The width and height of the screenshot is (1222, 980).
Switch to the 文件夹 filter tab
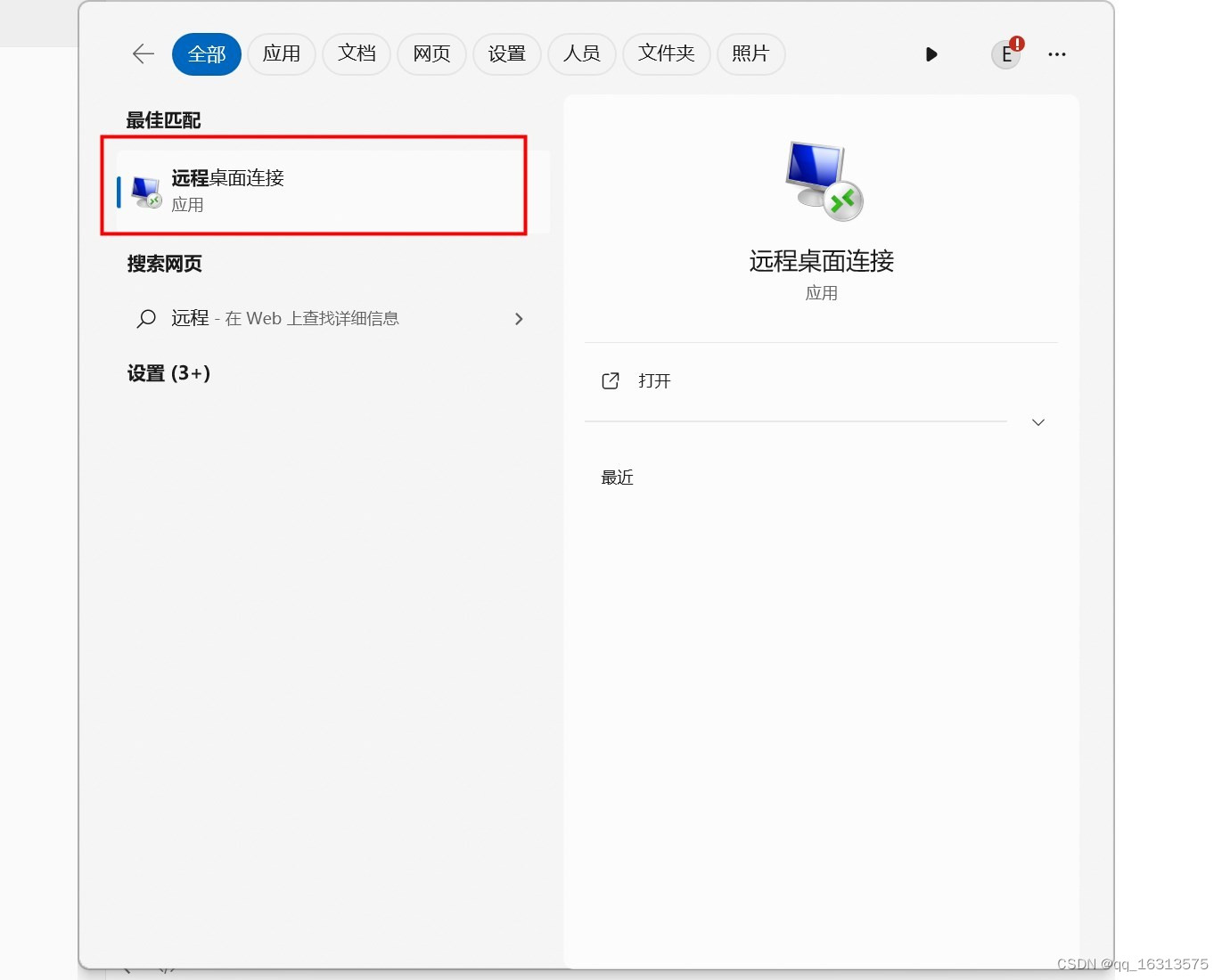pyautogui.click(x=667, y=54)
